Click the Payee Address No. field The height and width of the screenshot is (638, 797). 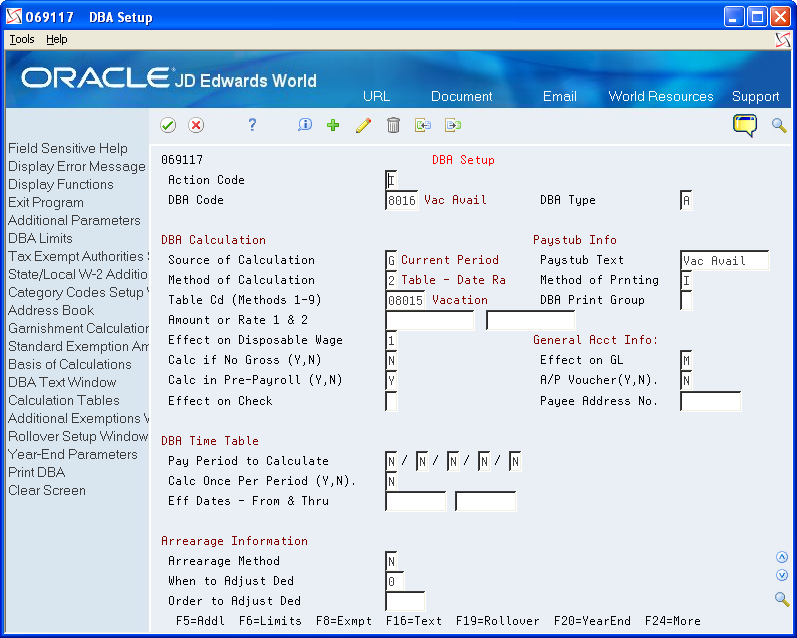pyautogui.click(x=710, y=401)
